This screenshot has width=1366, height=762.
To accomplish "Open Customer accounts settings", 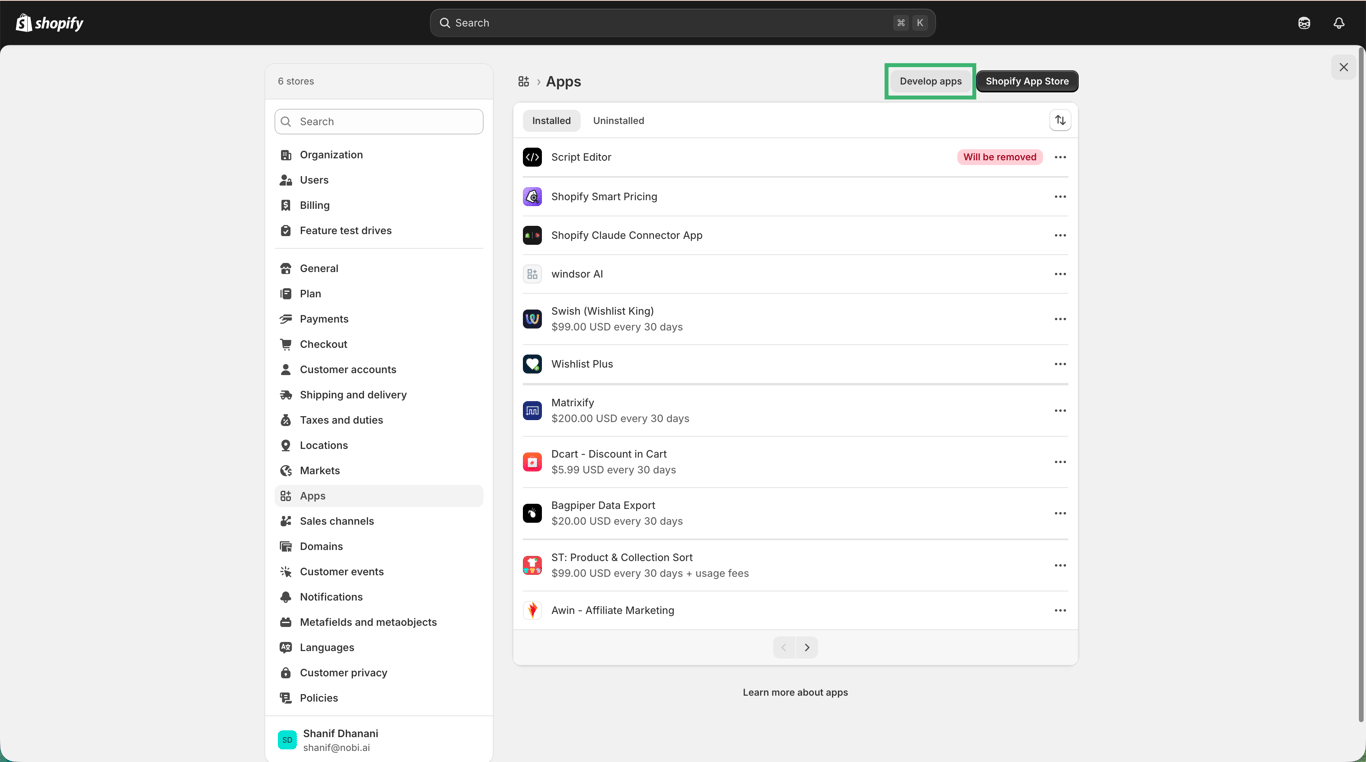I will click(x=379, y=369).
